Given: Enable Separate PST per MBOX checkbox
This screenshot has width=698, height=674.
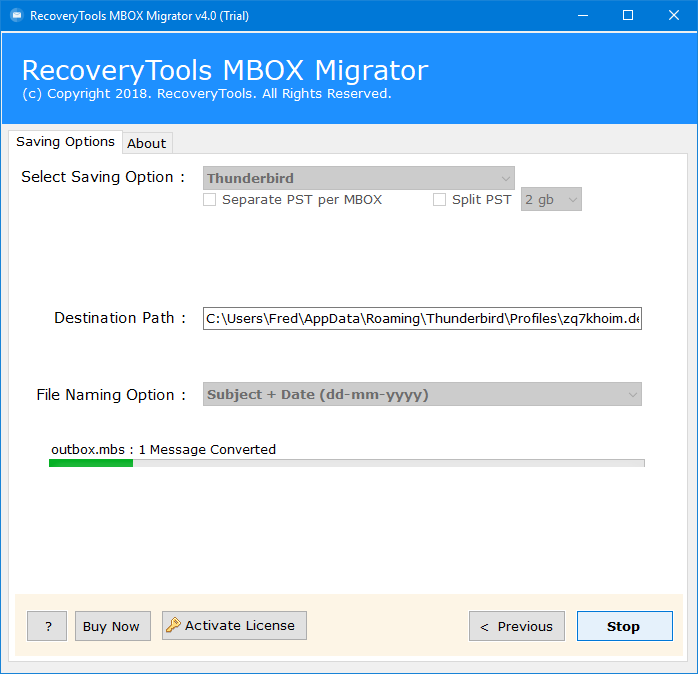Looking at the screenshot, I should click(x=209, y=199).
